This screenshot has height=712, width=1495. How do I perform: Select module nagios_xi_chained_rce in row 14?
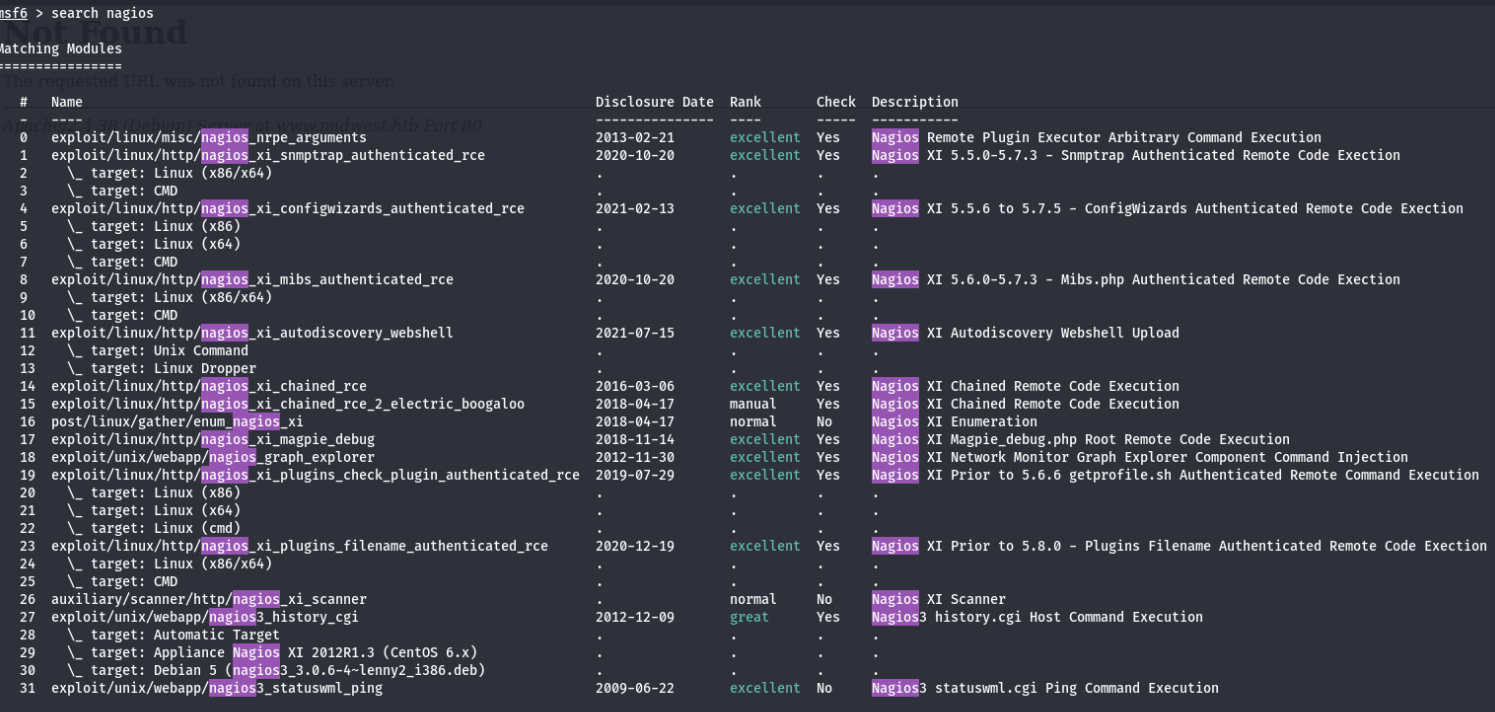(209, 386)
